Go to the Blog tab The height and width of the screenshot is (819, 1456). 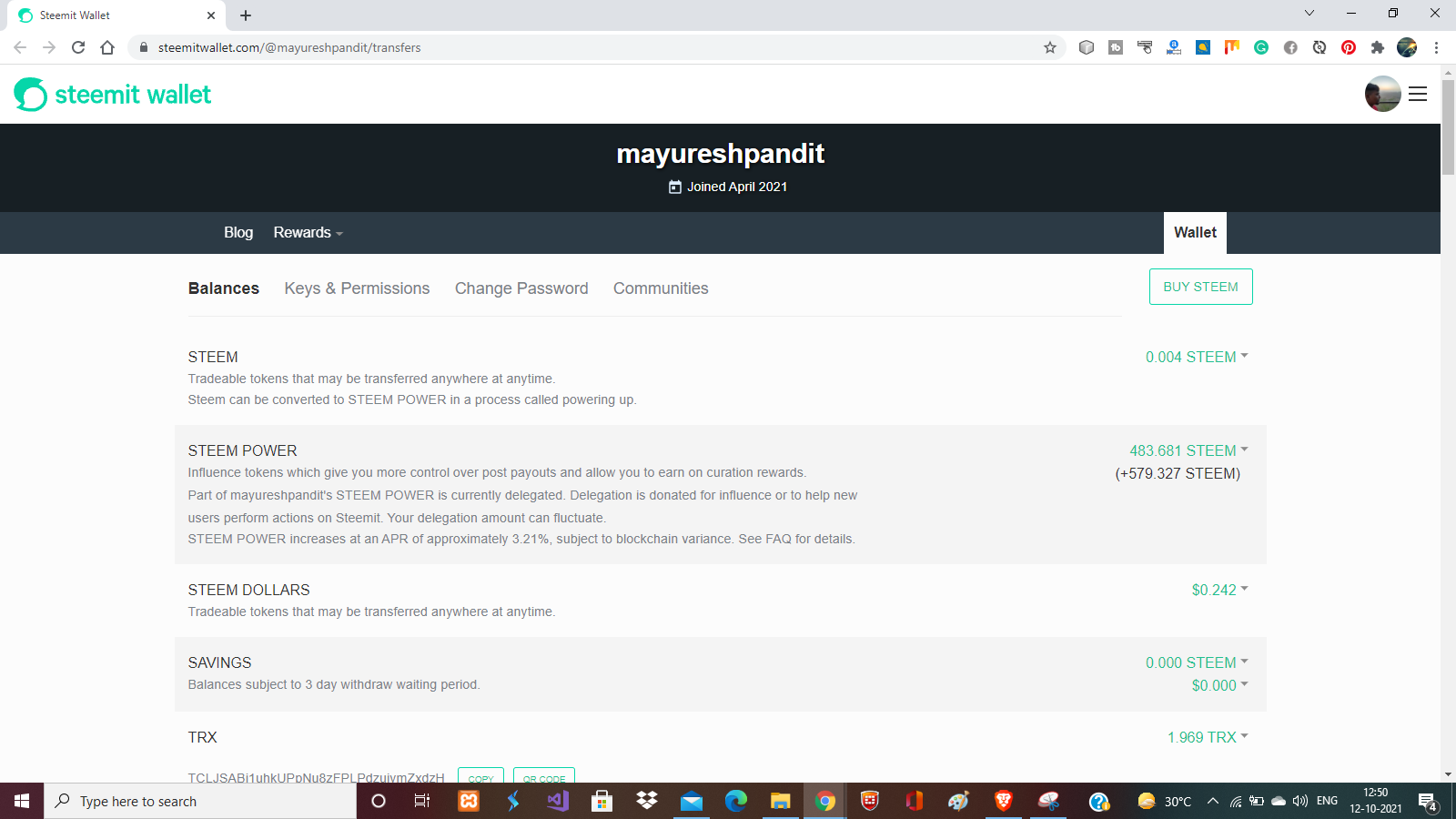238,233
